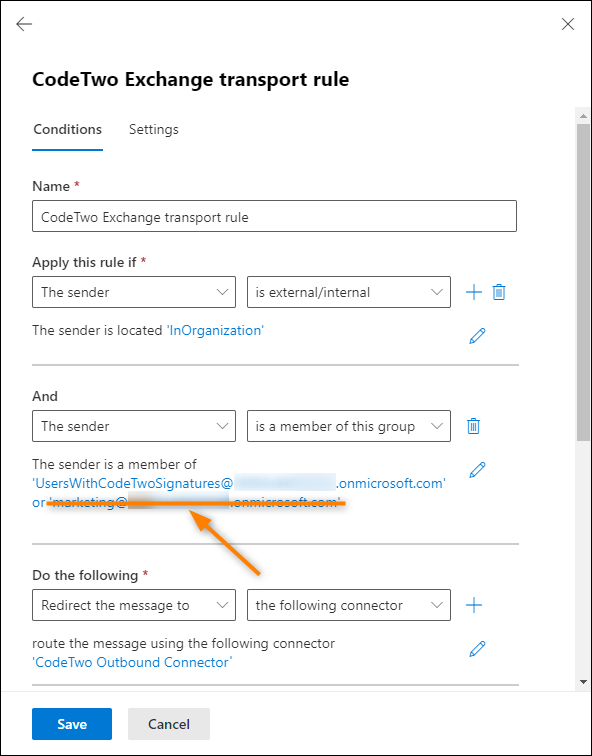Select the Conditions tab

(x=67, y=129)
